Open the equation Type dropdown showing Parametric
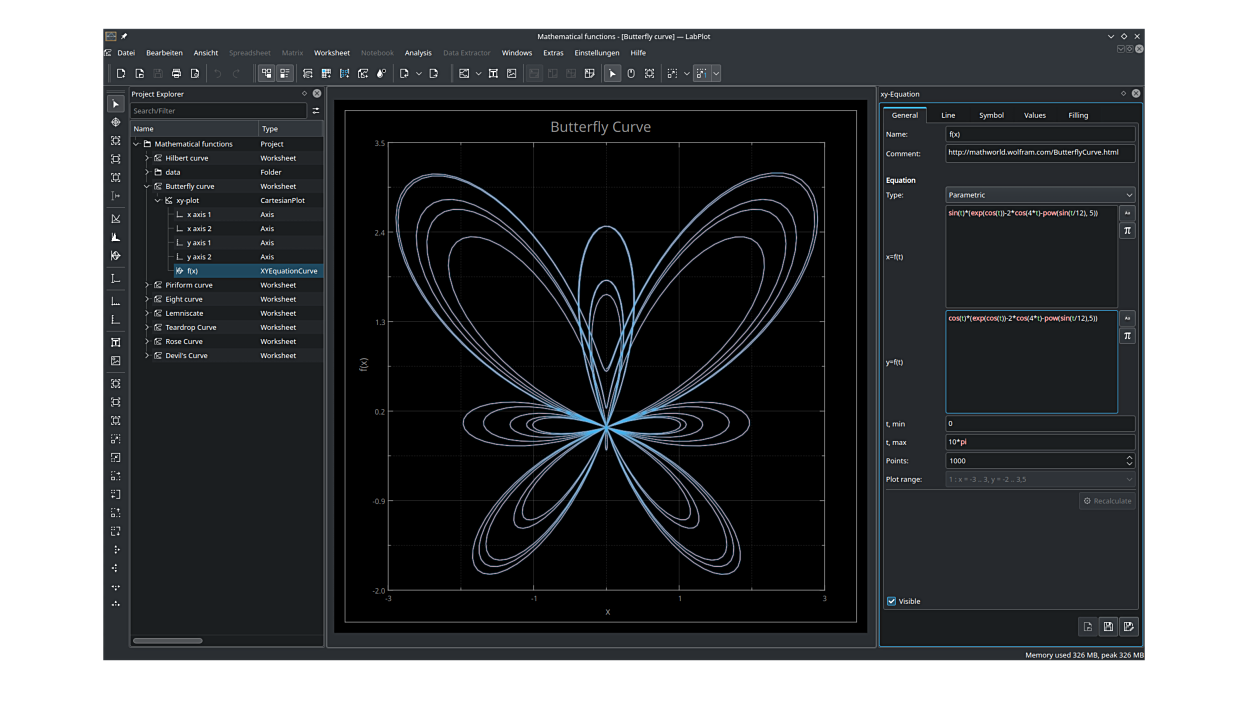 coord(1040,195)
